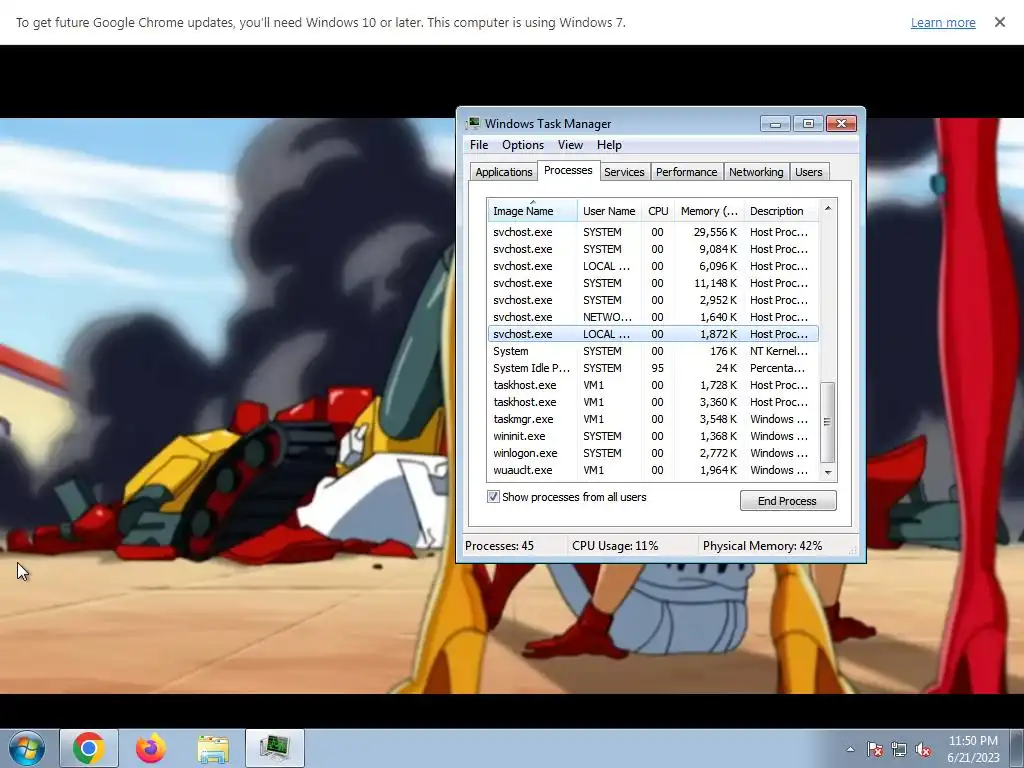This screenshot has width=1024, height=768.
Task: Open Google Chrome from the taskbar
Action: coord(89,748)
